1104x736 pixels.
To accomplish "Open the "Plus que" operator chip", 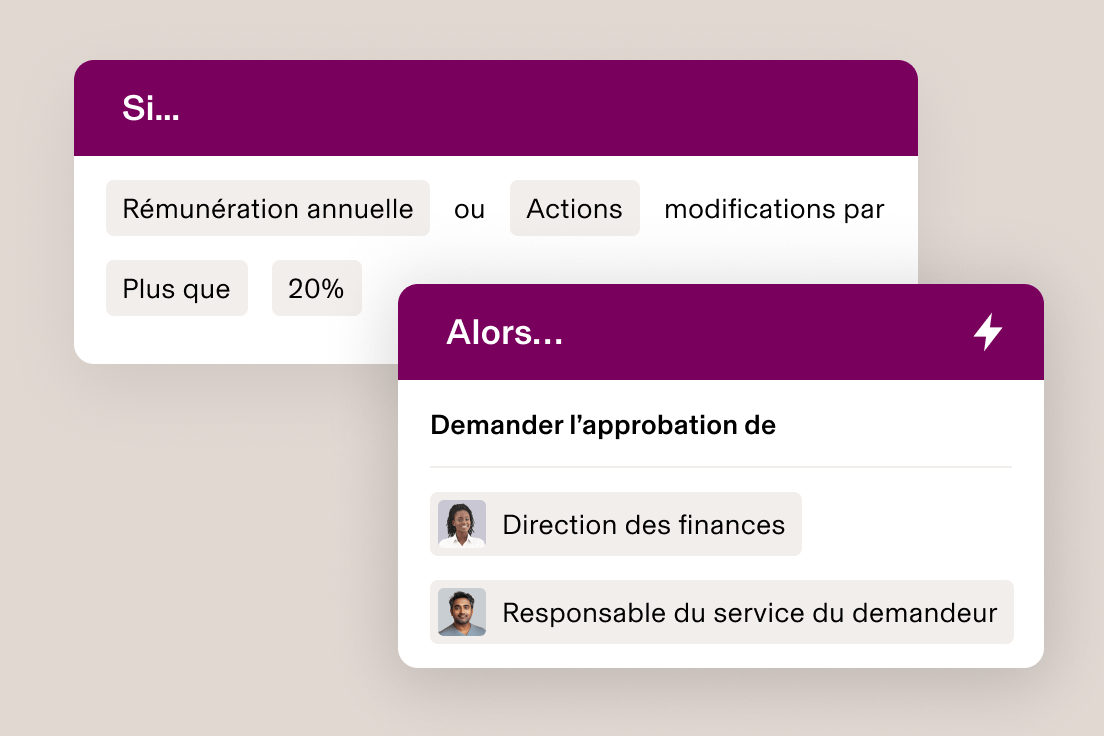I will 176,287.
